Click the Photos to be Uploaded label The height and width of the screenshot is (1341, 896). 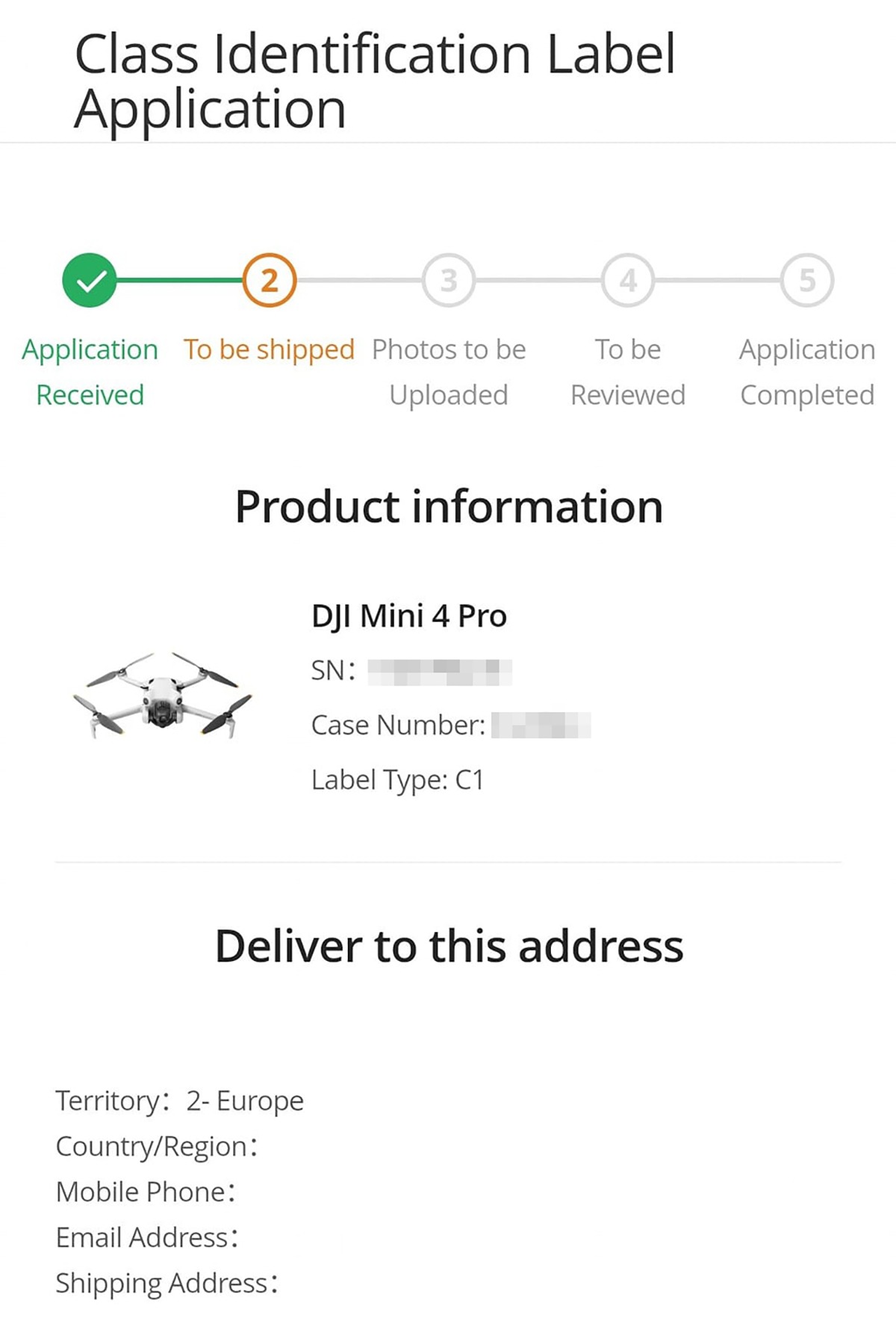[x=449, y=372]
